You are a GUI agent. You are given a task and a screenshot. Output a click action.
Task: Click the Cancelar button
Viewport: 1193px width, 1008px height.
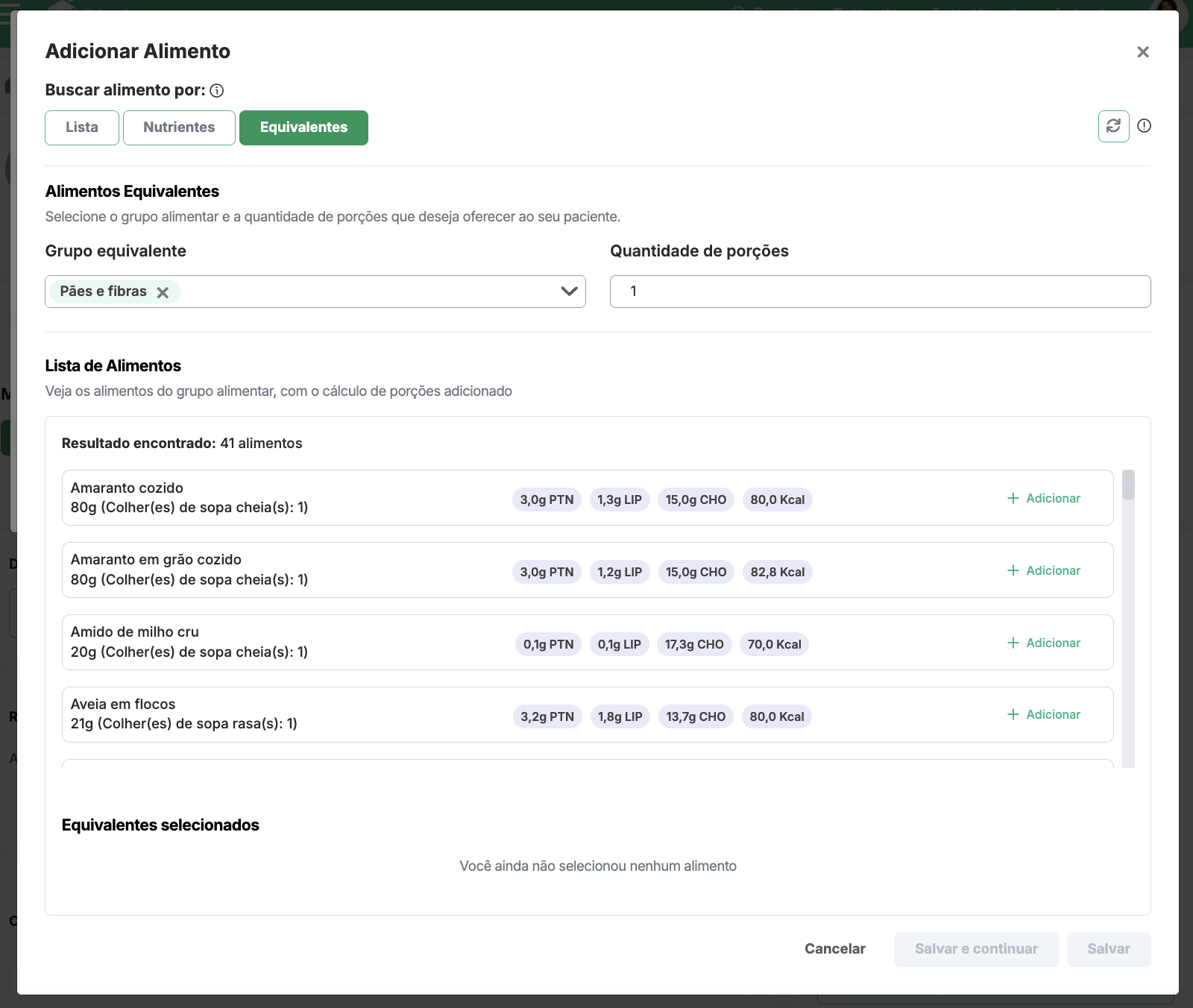pyautogui.click(x=834, y=948)
